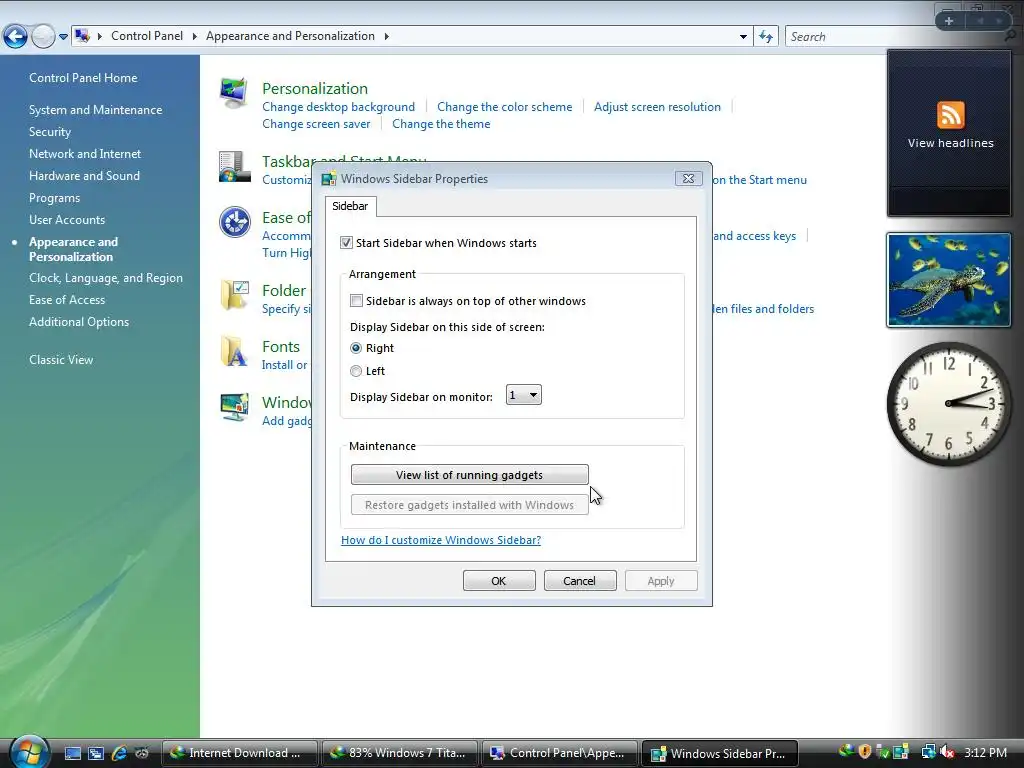Open Clock, Language, and Region category
The image size is (1024, 768).
point(106,278)
